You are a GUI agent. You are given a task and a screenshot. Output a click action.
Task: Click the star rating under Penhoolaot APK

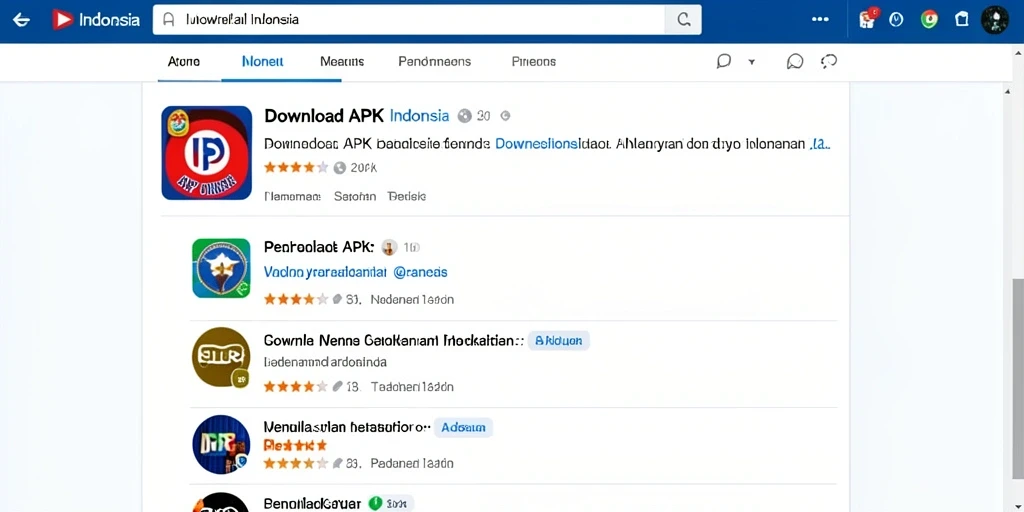pos(296,300)
